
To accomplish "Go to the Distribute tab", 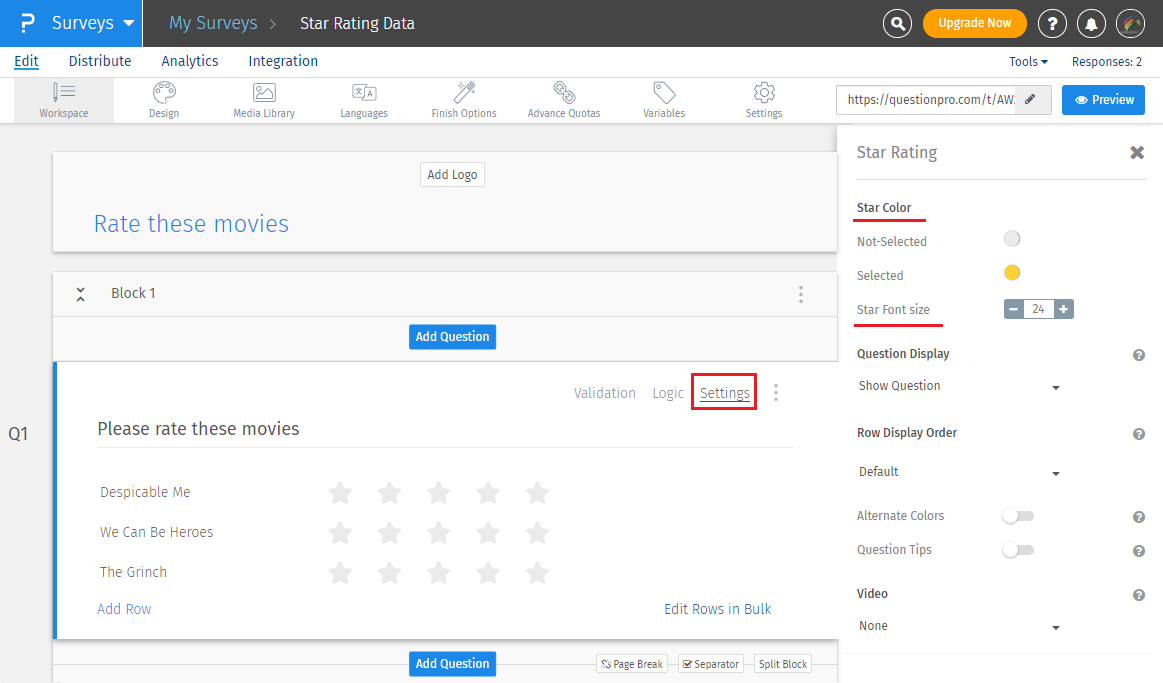I will 100,61.
